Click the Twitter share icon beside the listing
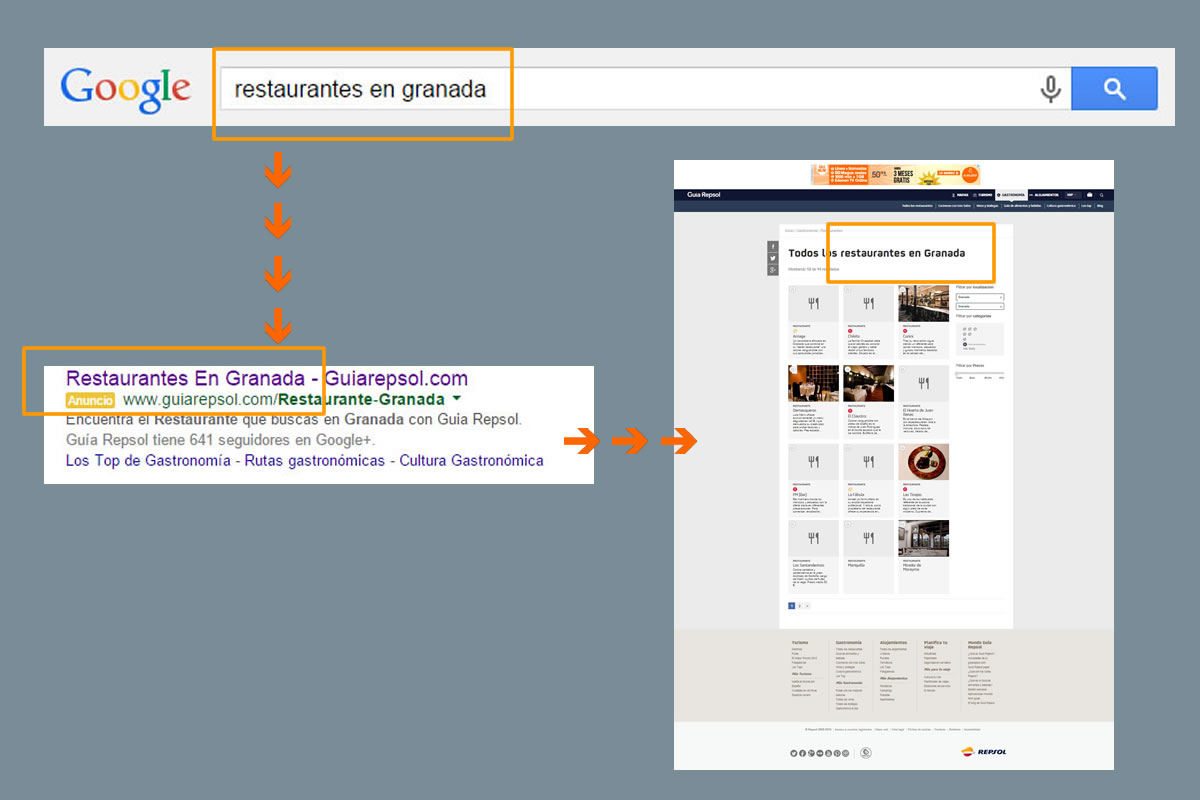The image size is (1200, 800). (772, 257)
